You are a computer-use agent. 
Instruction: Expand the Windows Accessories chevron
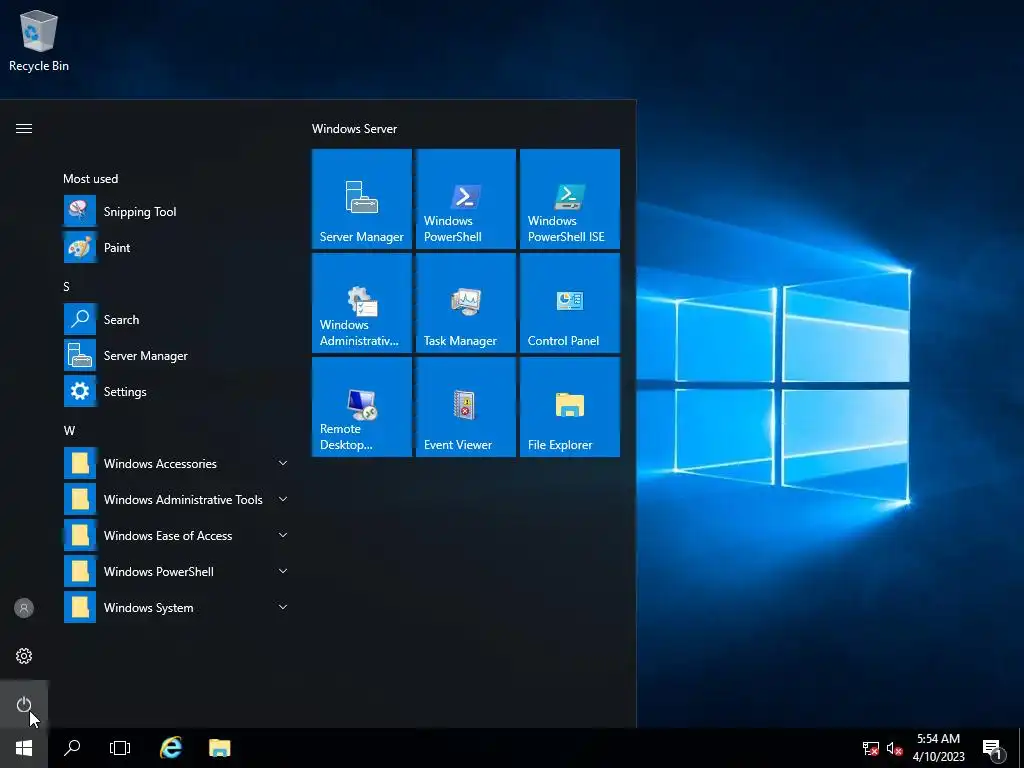click(283, 463)
